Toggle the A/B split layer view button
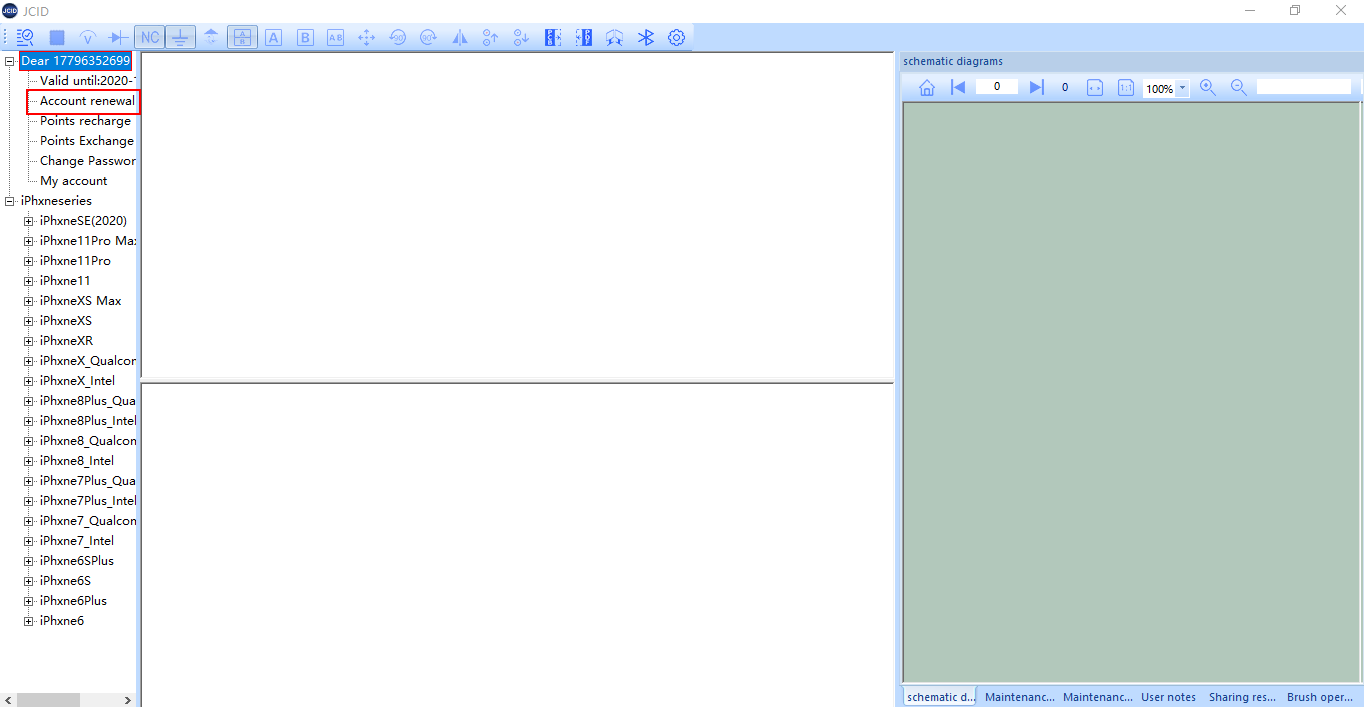Screen dimensions: 1364x707 tap(242, 38)
